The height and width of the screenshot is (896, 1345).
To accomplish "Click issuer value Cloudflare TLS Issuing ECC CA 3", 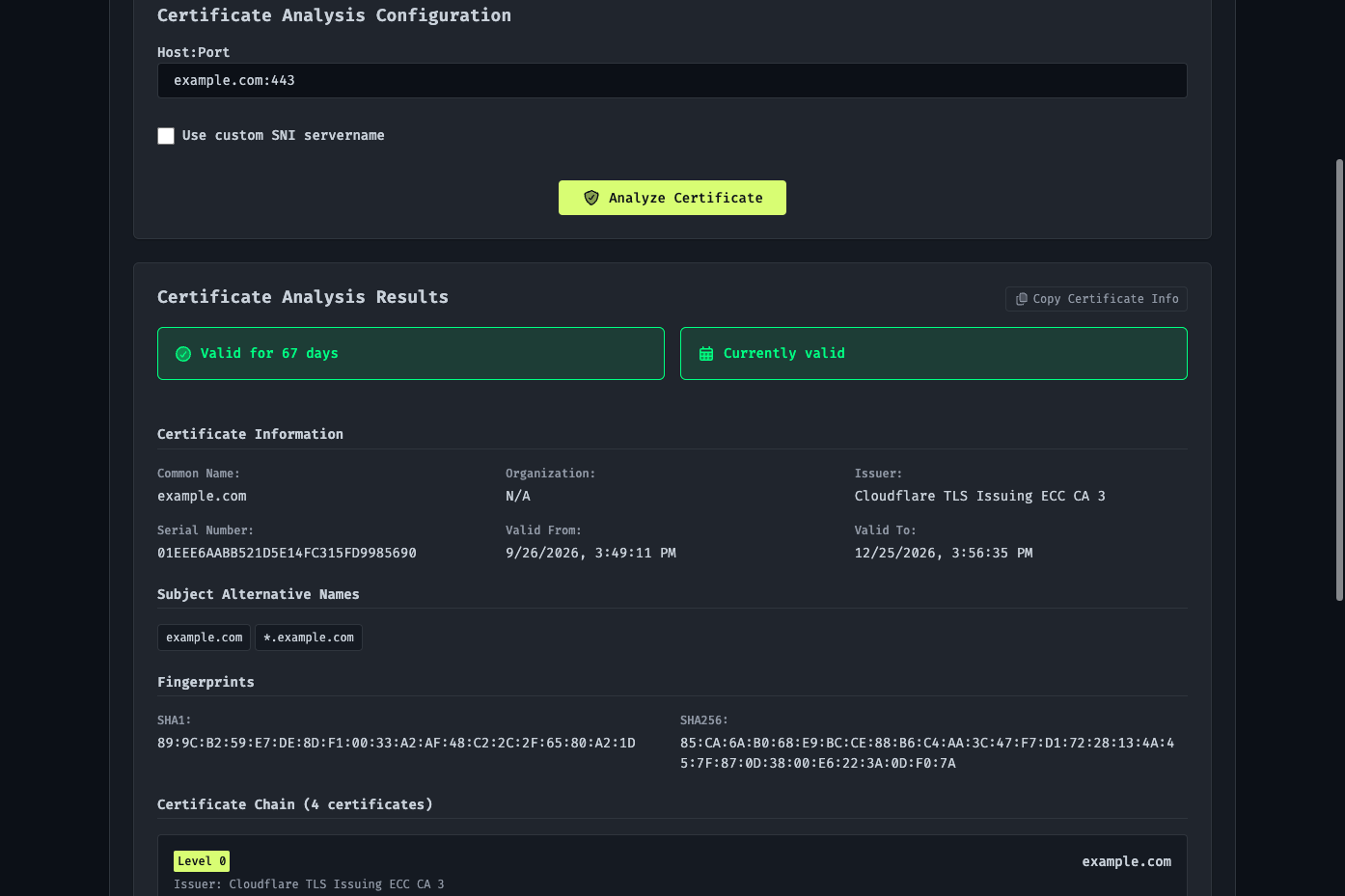I will point(980,496).
